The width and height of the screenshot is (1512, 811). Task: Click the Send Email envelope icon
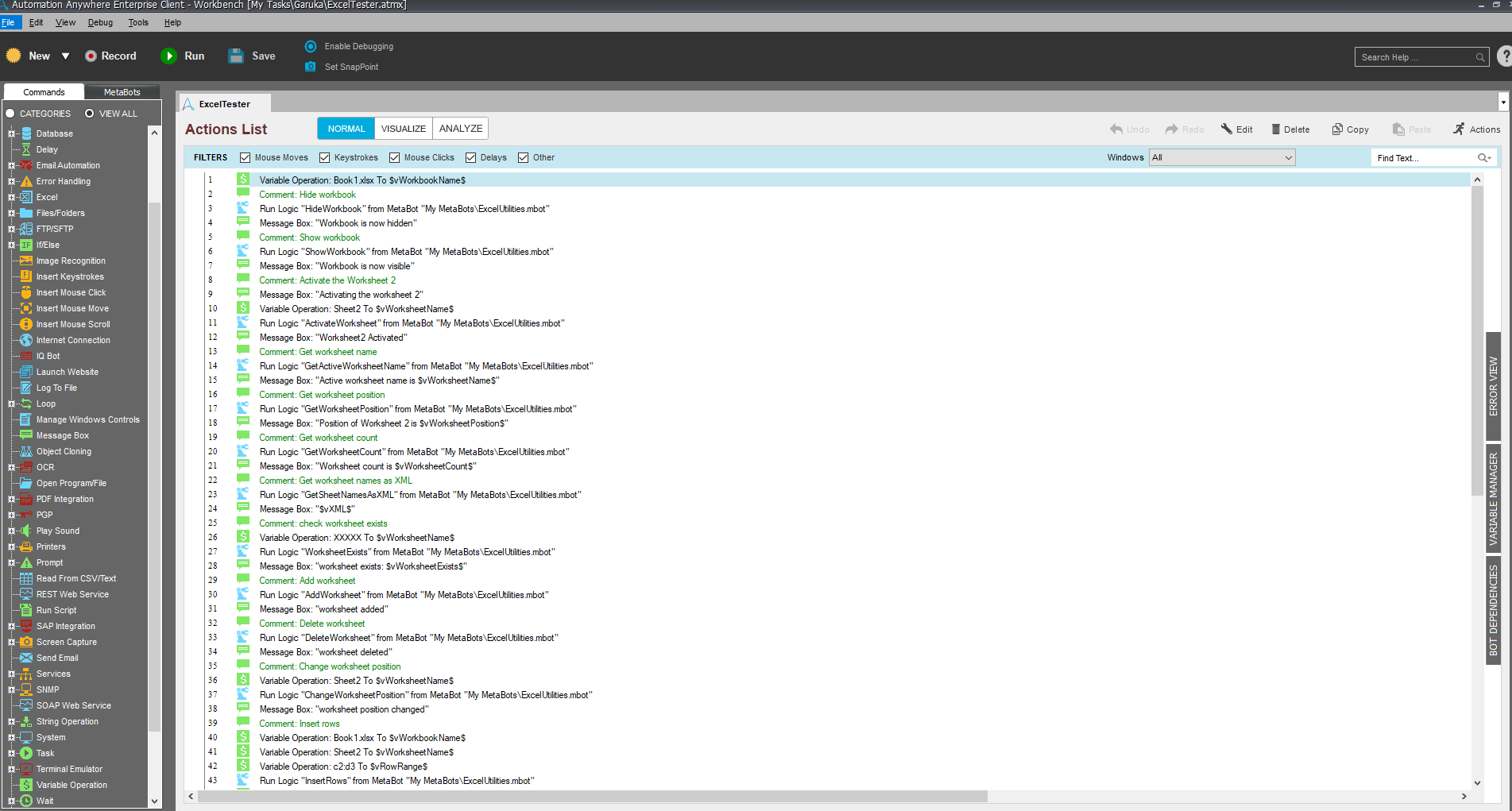point(26,658)
